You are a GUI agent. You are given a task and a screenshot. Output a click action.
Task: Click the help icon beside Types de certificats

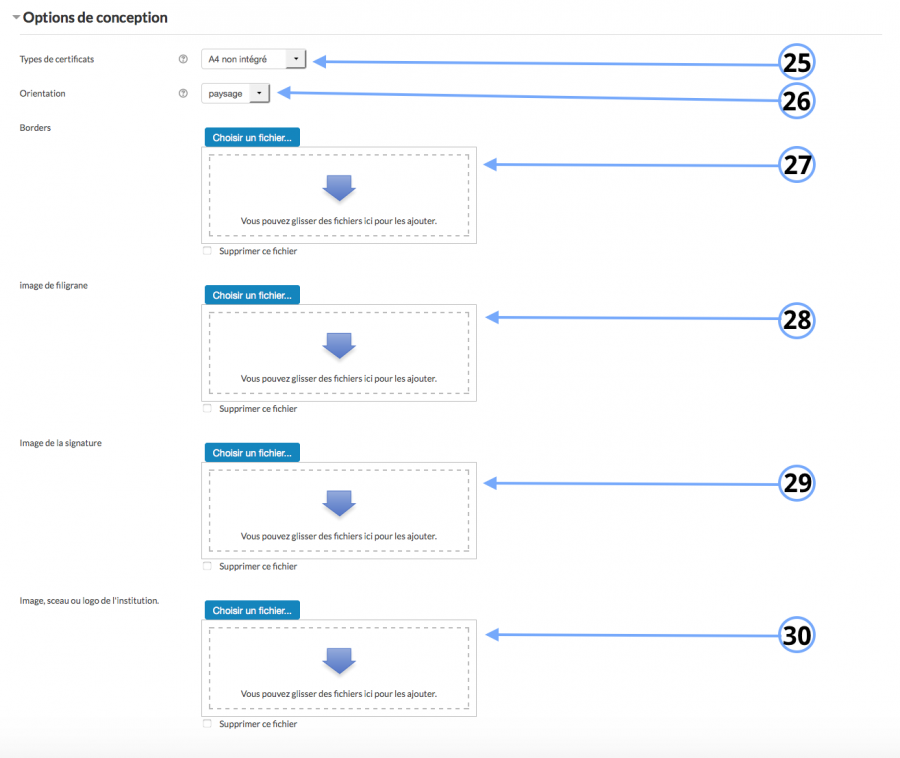click(183, 59)
